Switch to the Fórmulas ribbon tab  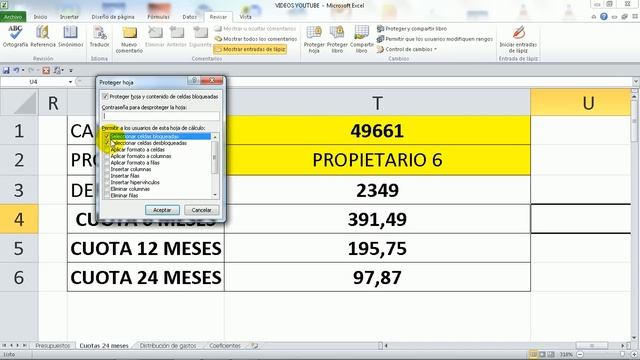158,17
